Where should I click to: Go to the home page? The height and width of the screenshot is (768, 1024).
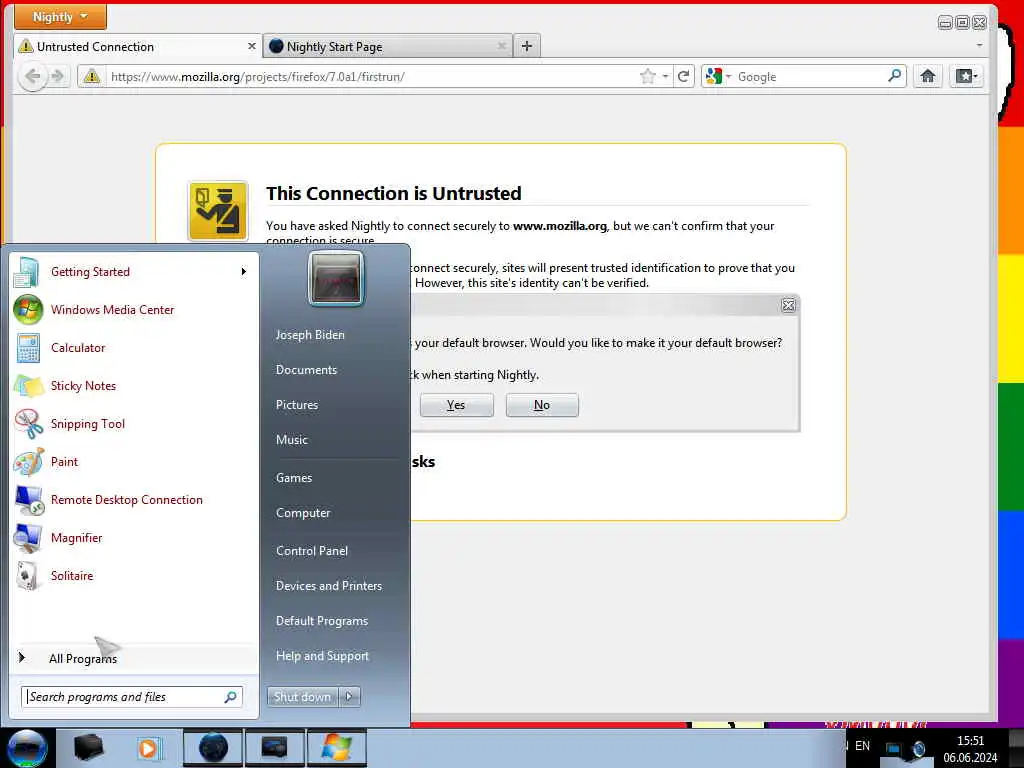(927, 76)
